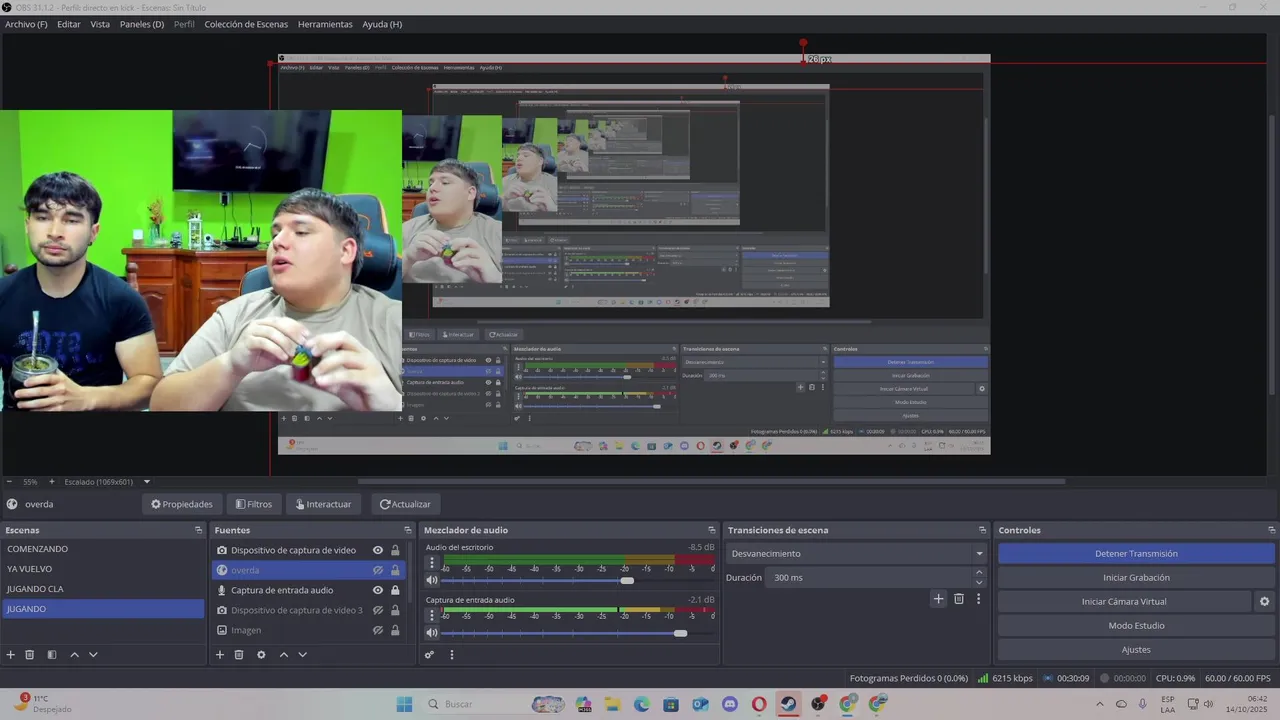Click Actualizar button

405,504
